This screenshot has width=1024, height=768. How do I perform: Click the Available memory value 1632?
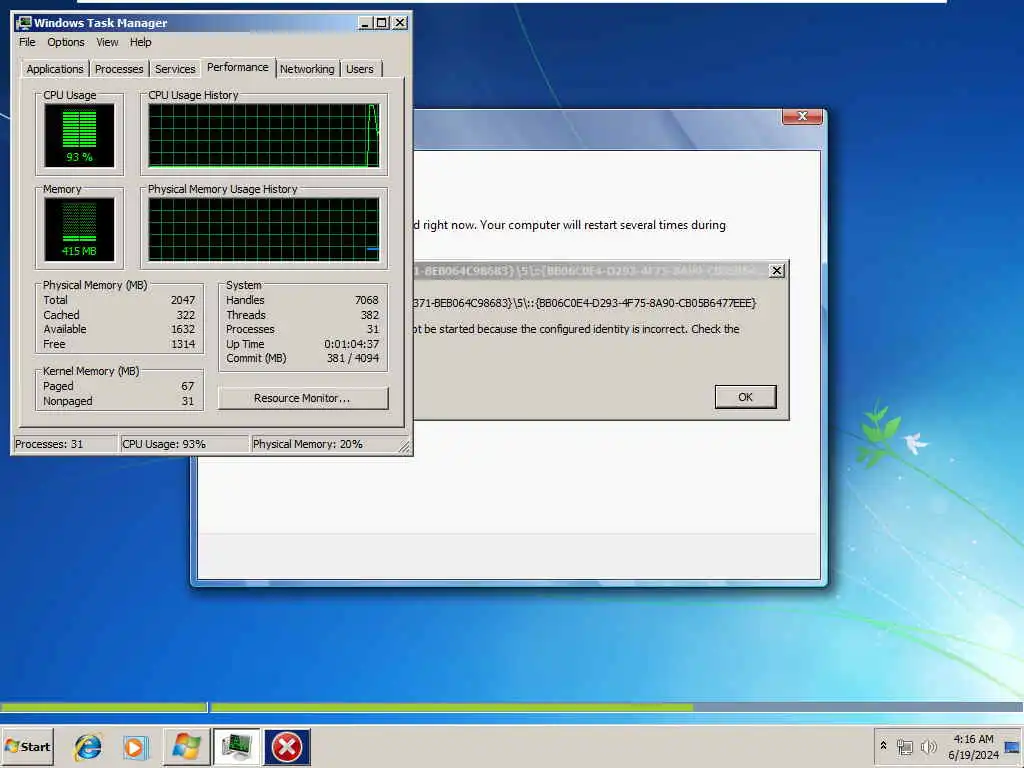tap(183, 329)
